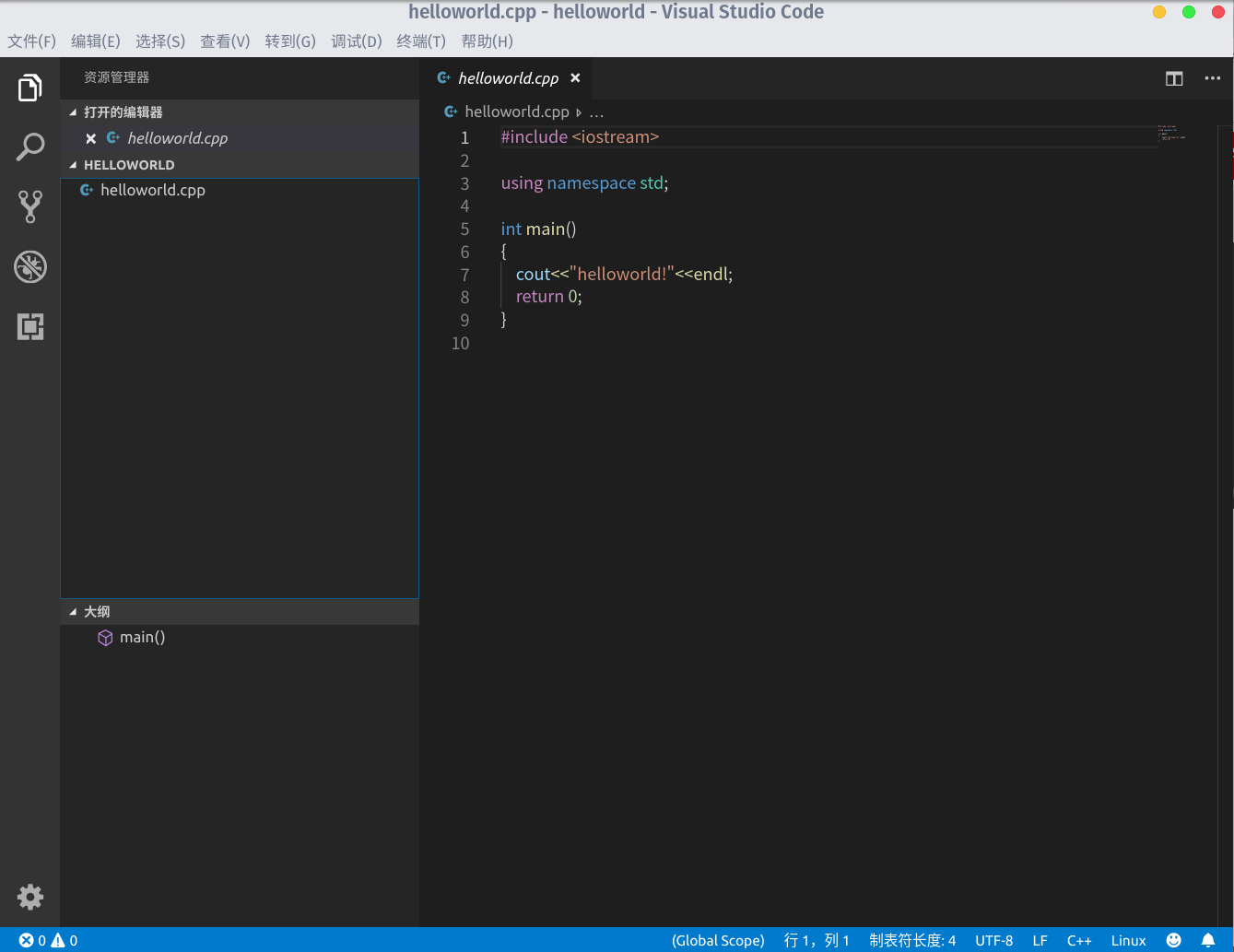Open the File (文件) menu
Image resolution: width=1234 pixels, height=952 pixels.
[32, 41]
